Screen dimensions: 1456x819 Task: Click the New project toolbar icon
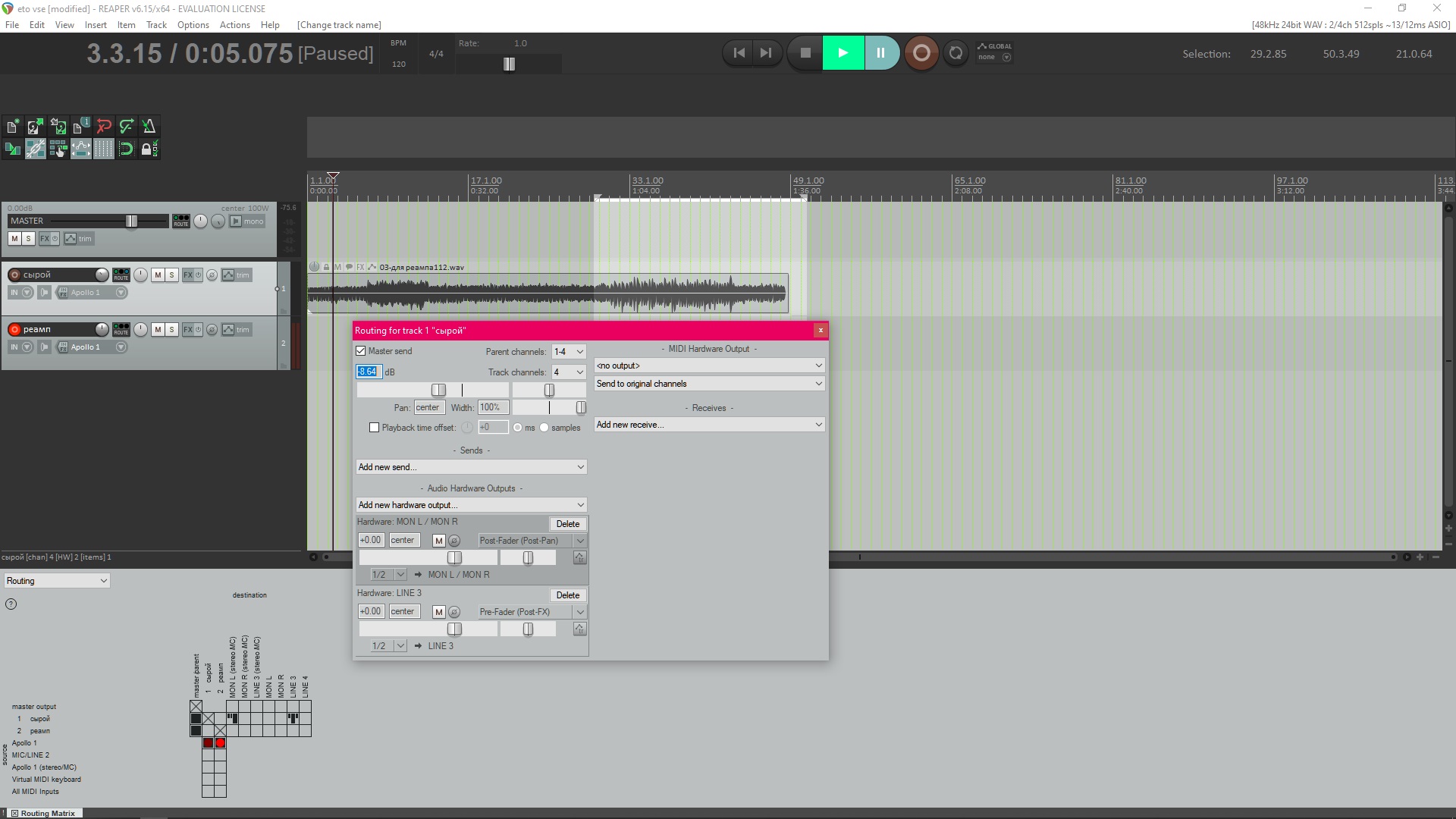(13, 127)
